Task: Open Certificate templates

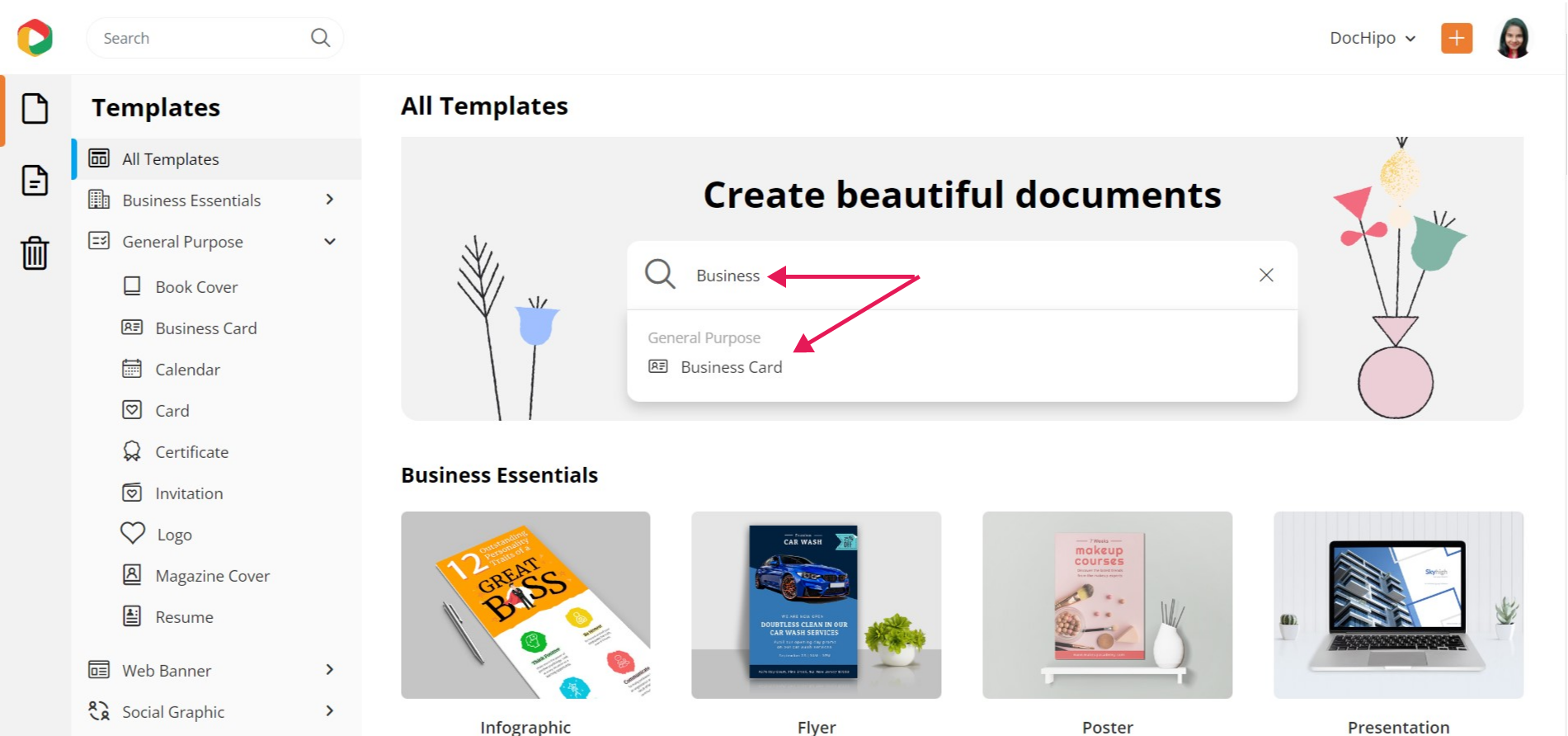Action: pos(192,452)
